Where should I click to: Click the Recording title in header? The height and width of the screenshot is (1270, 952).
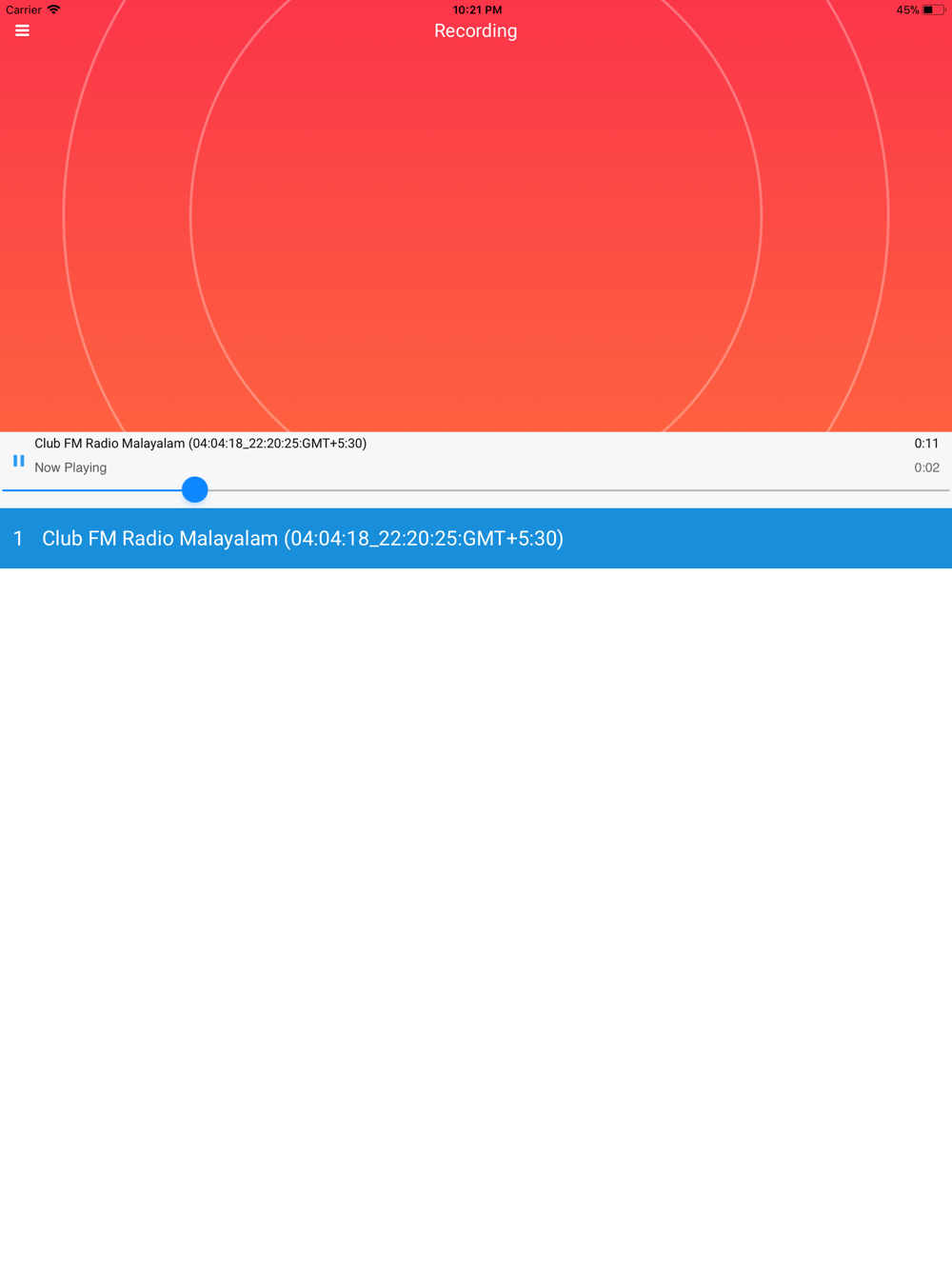pyautogui.click(x=476, y=30)
